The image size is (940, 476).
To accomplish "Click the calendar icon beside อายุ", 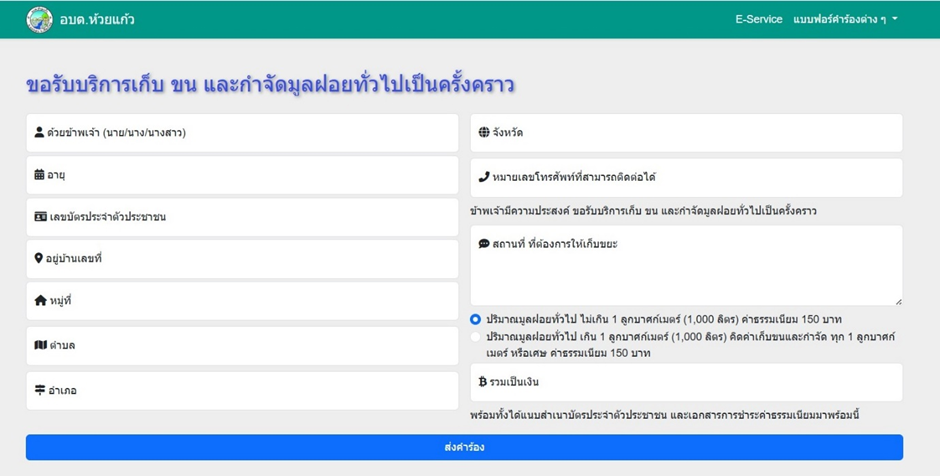I will (40, 175).
